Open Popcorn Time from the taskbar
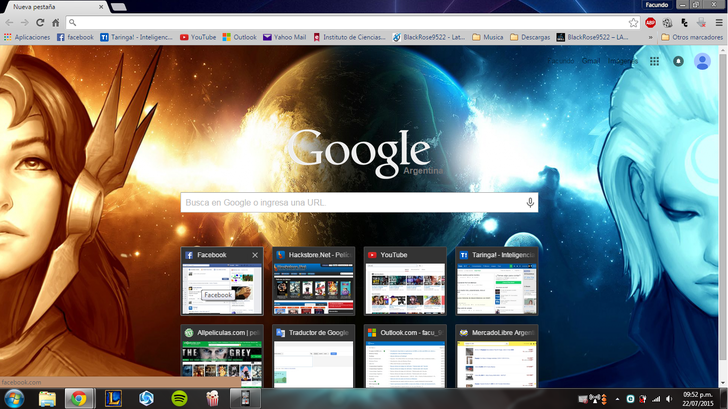The width and height of the screenshot is (728, 409). (x=212, y=399)
